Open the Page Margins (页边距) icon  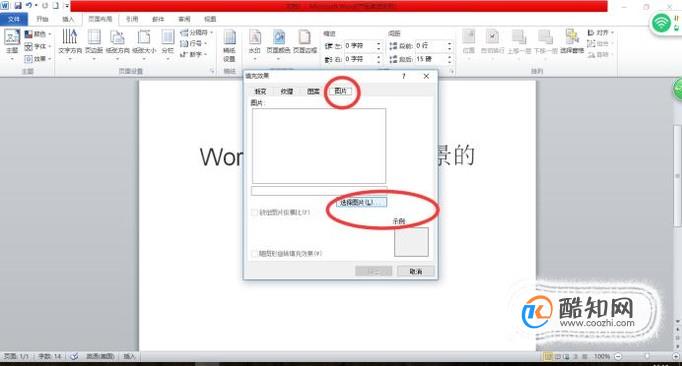[x=94, y=42]
